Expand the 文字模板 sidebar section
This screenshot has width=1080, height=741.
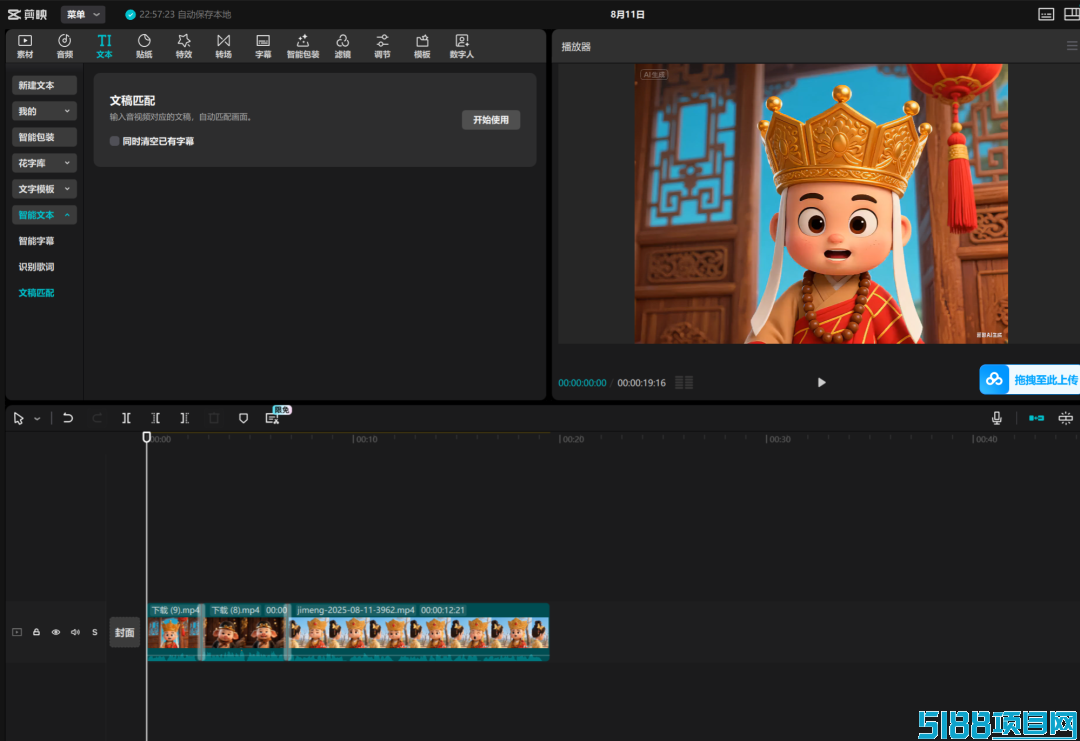pyautogui.click(x=44, y=189)
